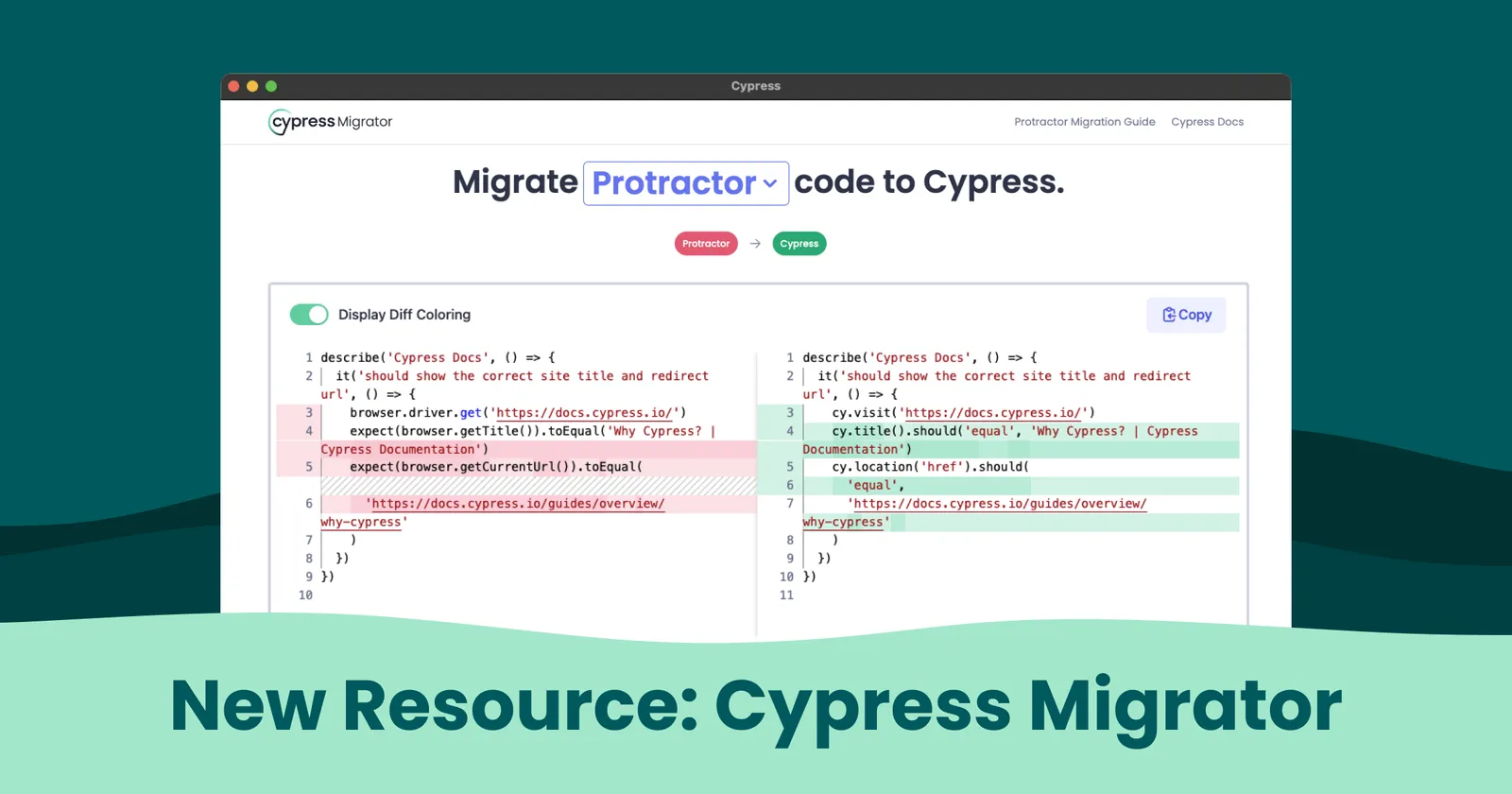This screenshot has width=1512, height=794.
Task: Toggle the Display Diff Coloring switch
Action: point(309,315)
